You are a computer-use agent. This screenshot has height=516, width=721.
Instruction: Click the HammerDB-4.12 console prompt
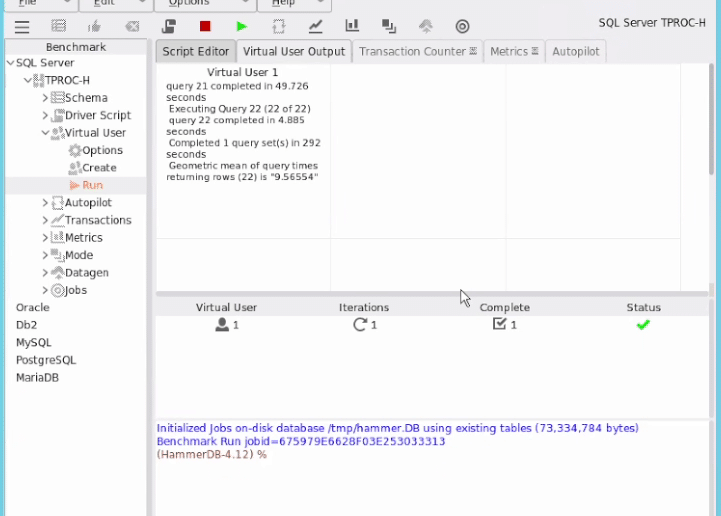click(x=212, y=455)
